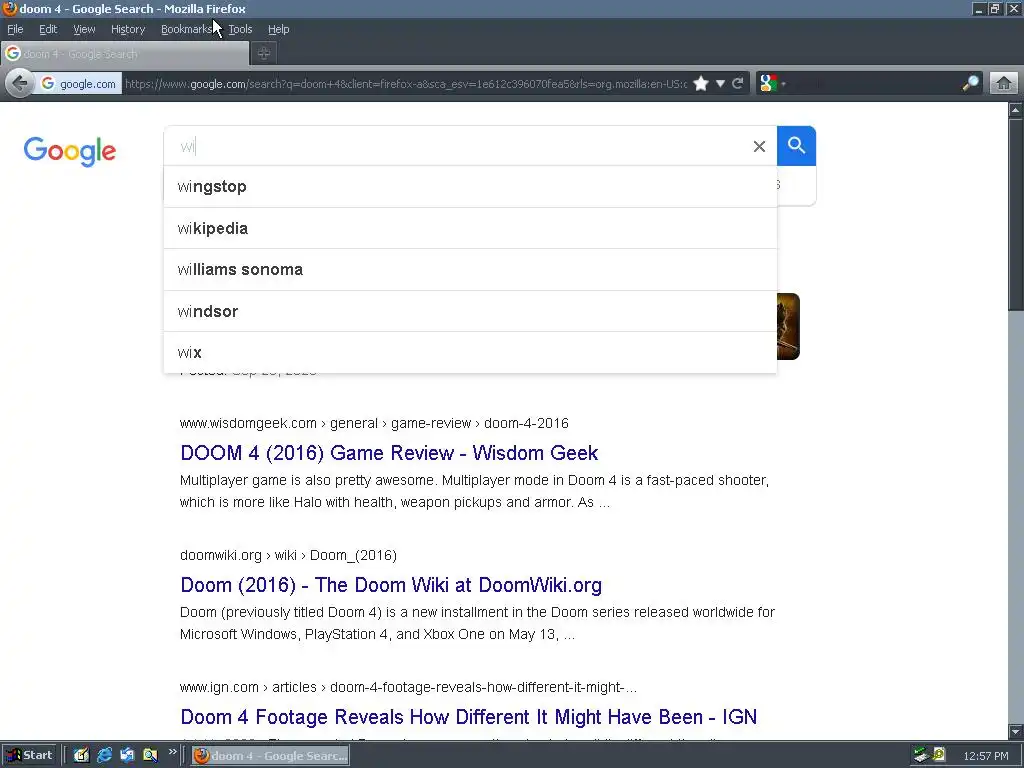This screenshot has height=768, width=1024.
Task: Open DOOM 4 (2016) Game Review link
Action: point(389,453)
